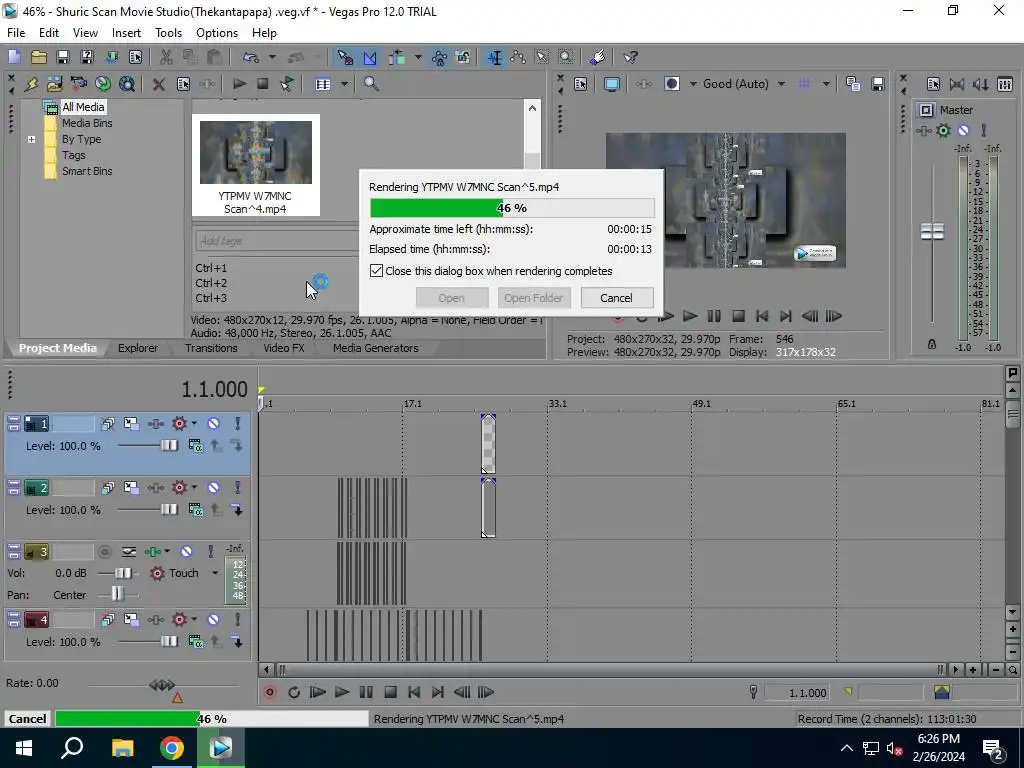Cancel rendering in the dialog box

(616, 298)
